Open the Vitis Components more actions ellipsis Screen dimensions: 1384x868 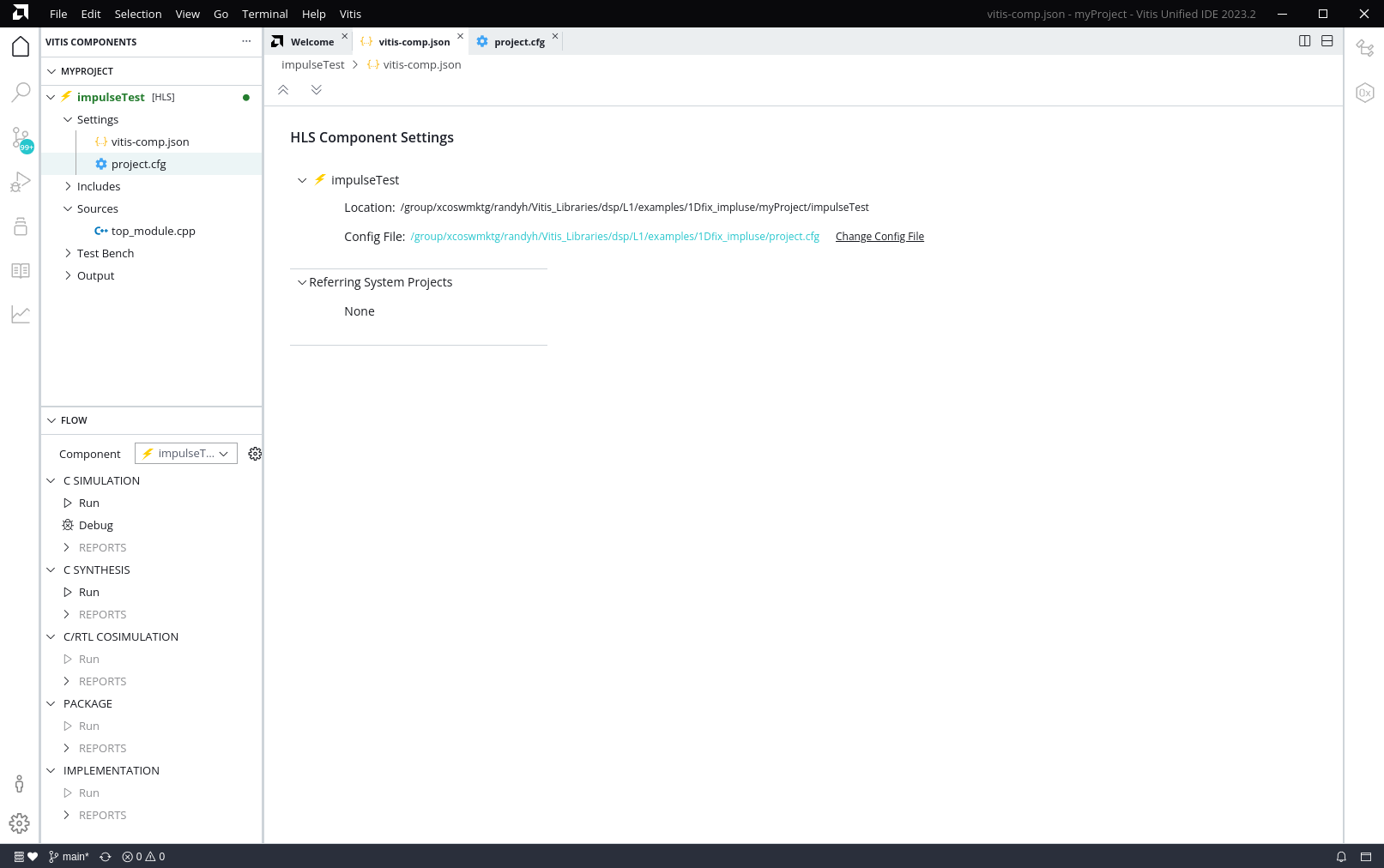coord(246,41)
